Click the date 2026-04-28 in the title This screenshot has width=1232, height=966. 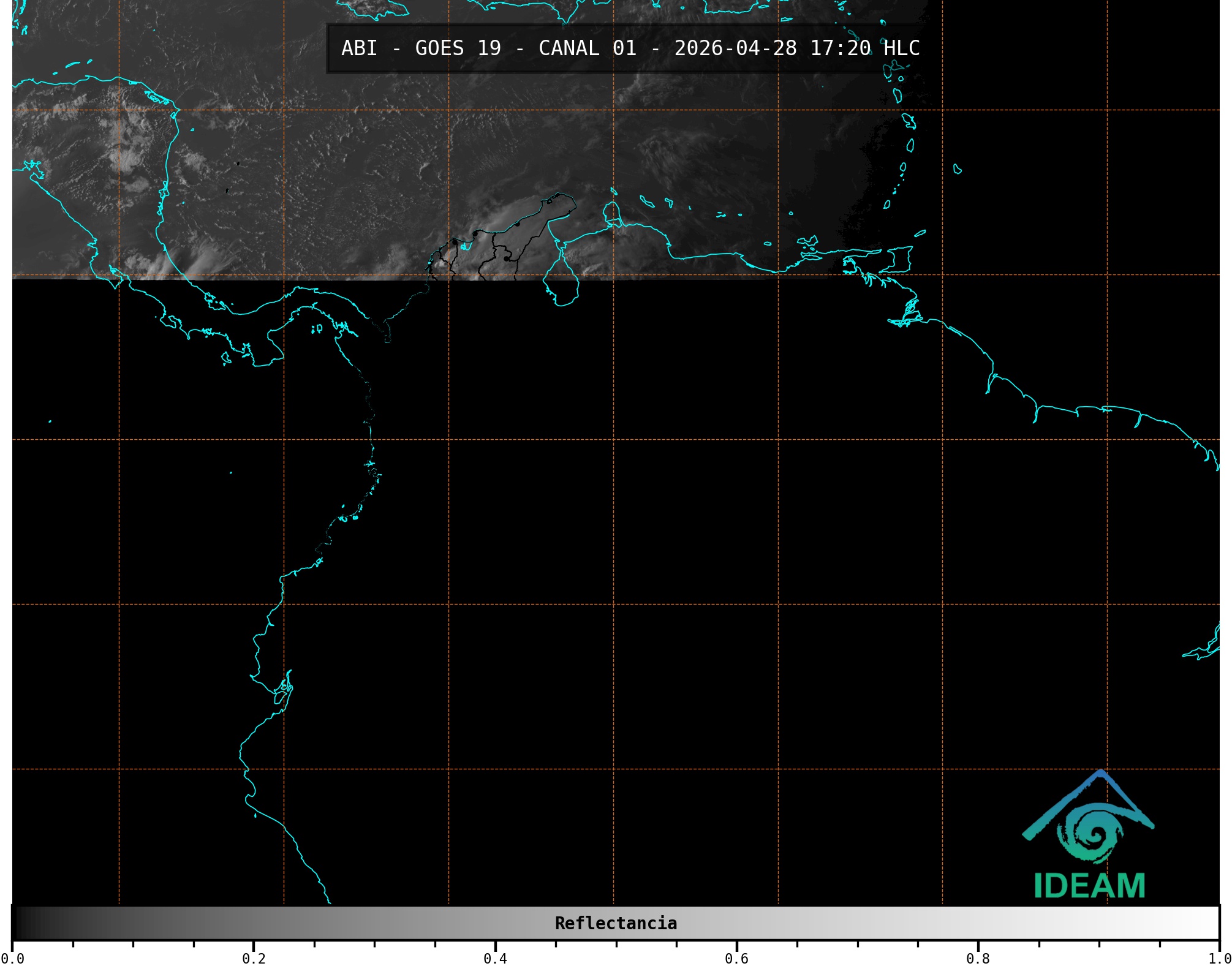(735, 48)
